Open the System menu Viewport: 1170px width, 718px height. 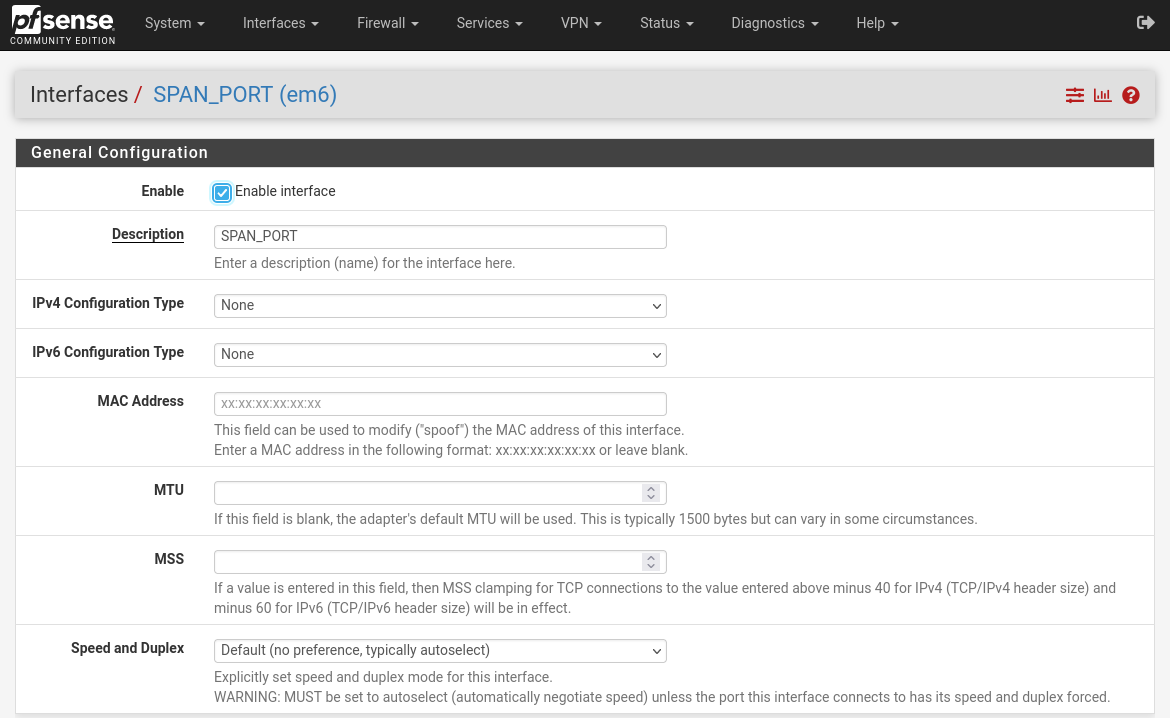point(174,23)
